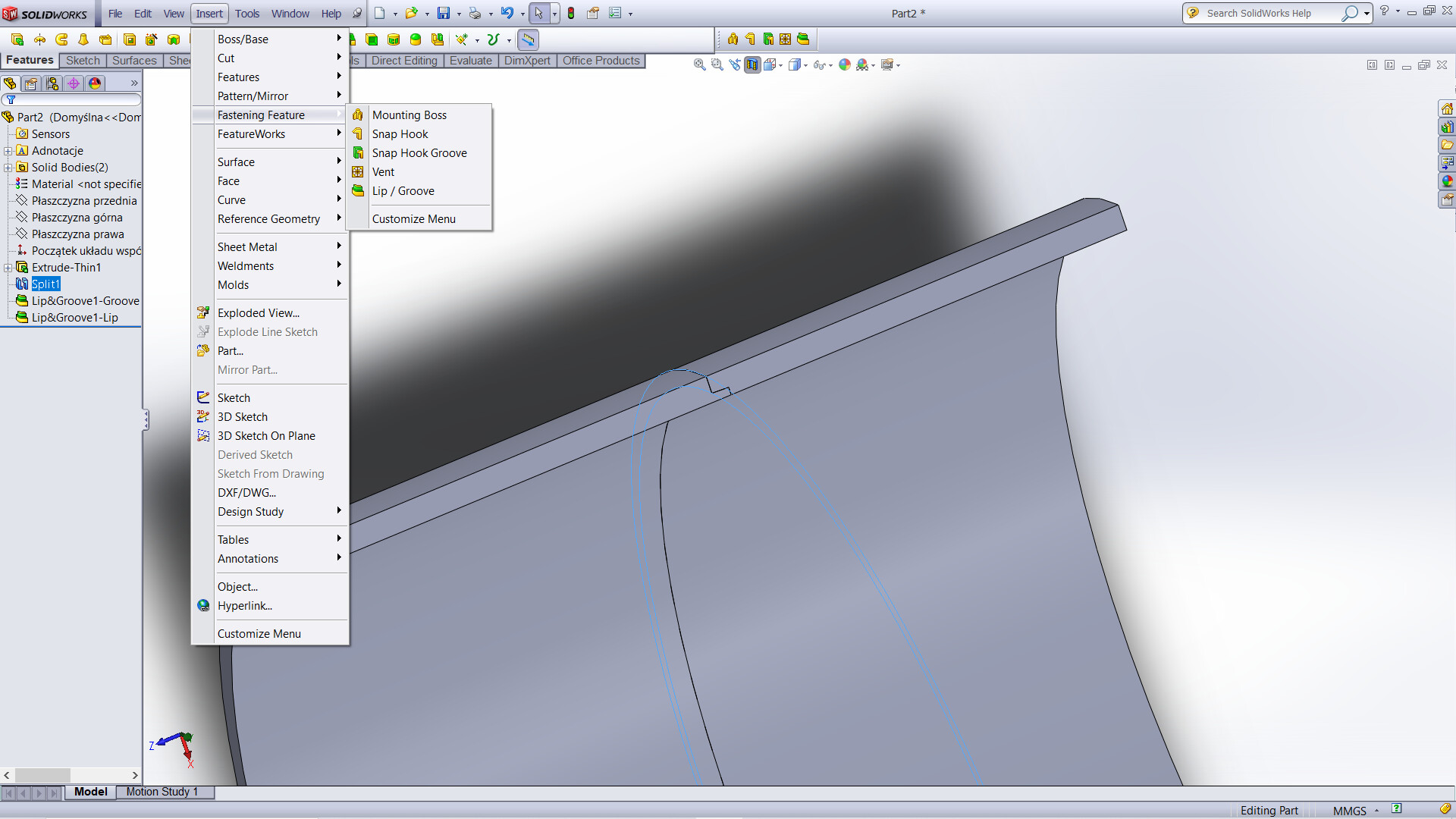
Task: Expand the Solid Bodies(2) tree node
Action: 8,168
